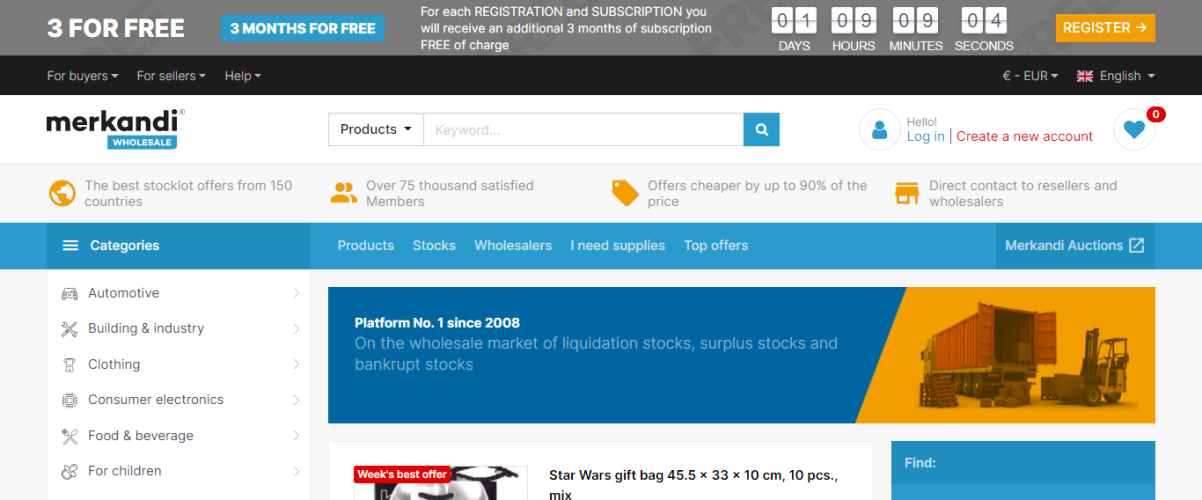
Task: Click the UK flag language icon
Action: click(1085, 76)
